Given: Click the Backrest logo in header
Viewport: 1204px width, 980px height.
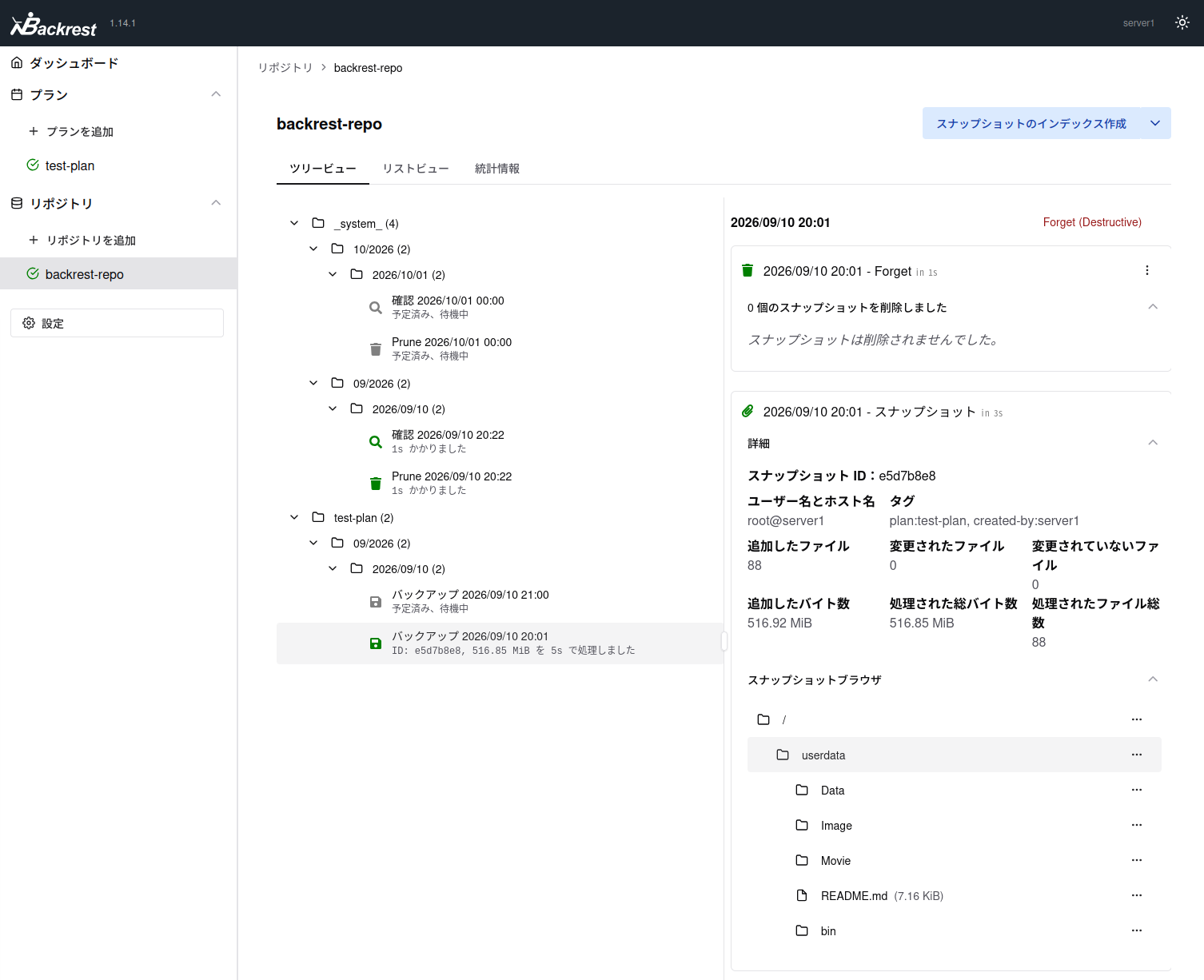Looking at the screenshot, I should pos(54,24).
